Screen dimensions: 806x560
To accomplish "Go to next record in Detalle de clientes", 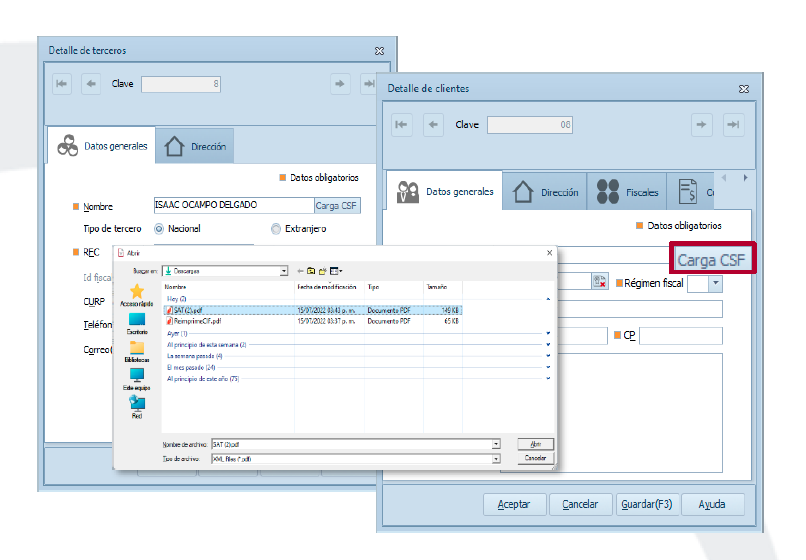I will click(x=701, y=124).
